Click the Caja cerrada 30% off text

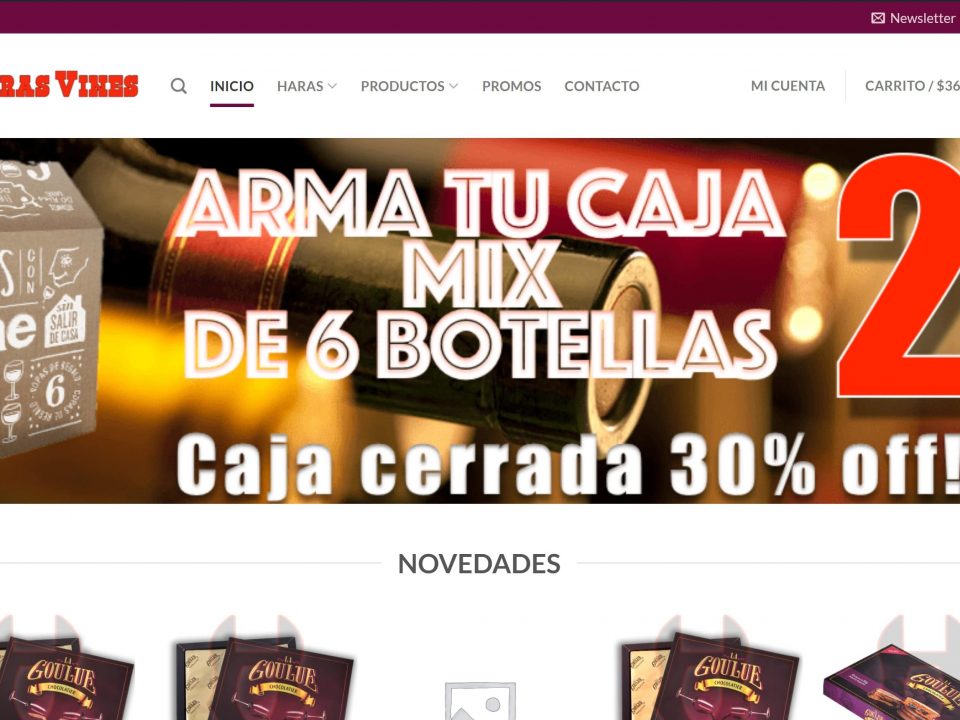tap(568, 464)
